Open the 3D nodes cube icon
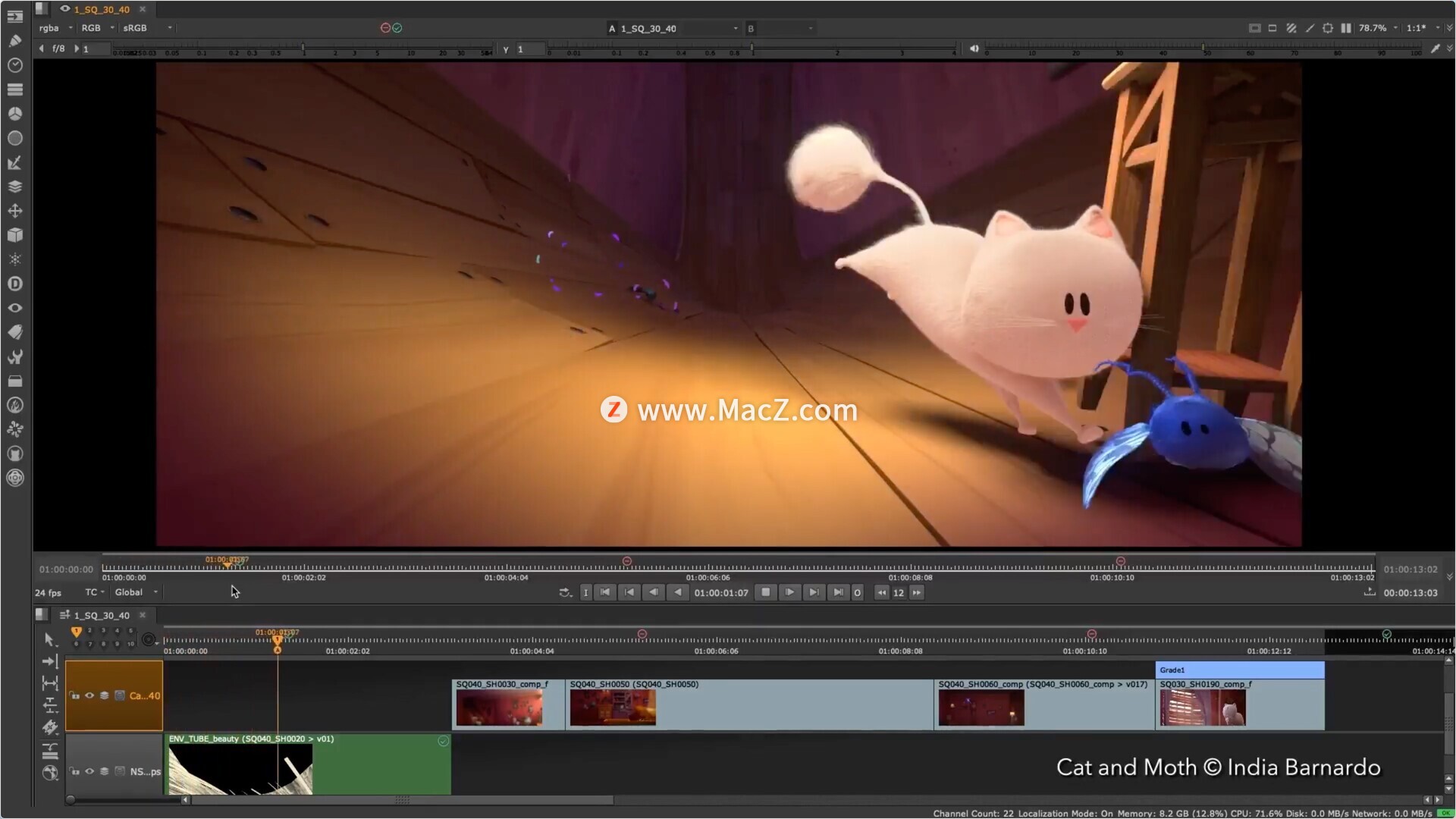1456x819 pixels. [x=14, y=235]
